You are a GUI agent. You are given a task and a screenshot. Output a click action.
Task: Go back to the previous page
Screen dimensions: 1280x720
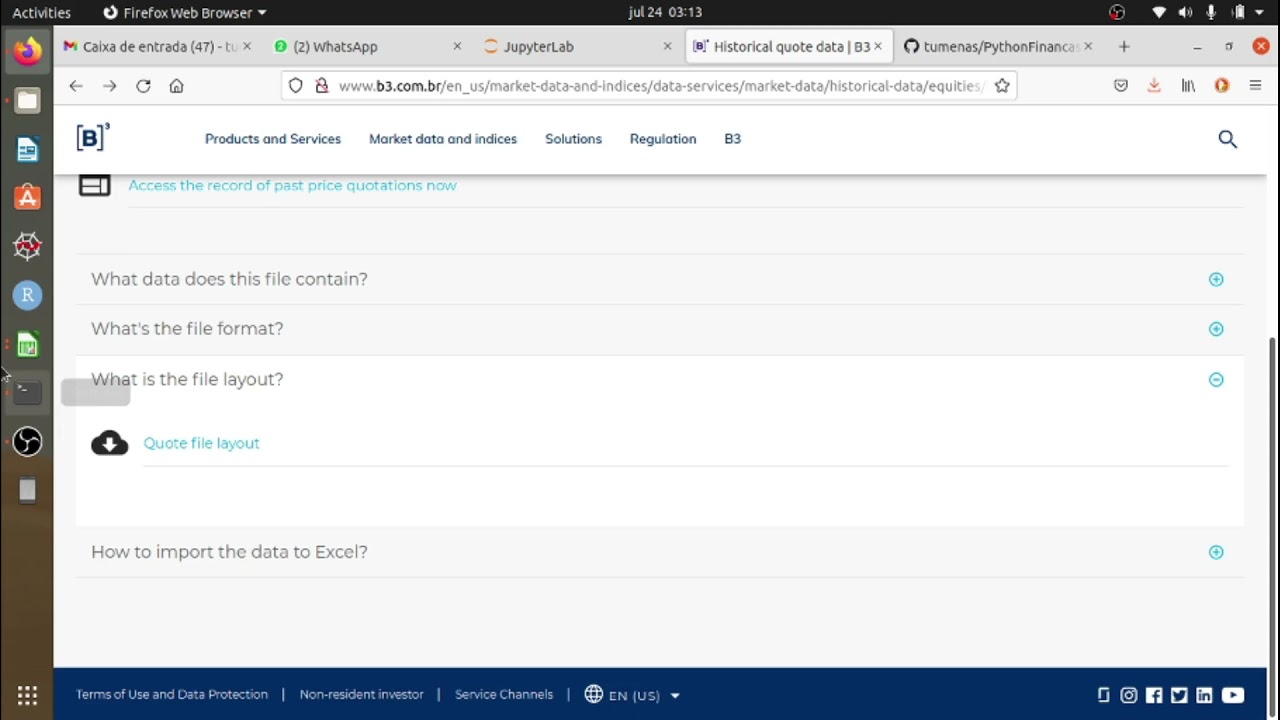76,86
